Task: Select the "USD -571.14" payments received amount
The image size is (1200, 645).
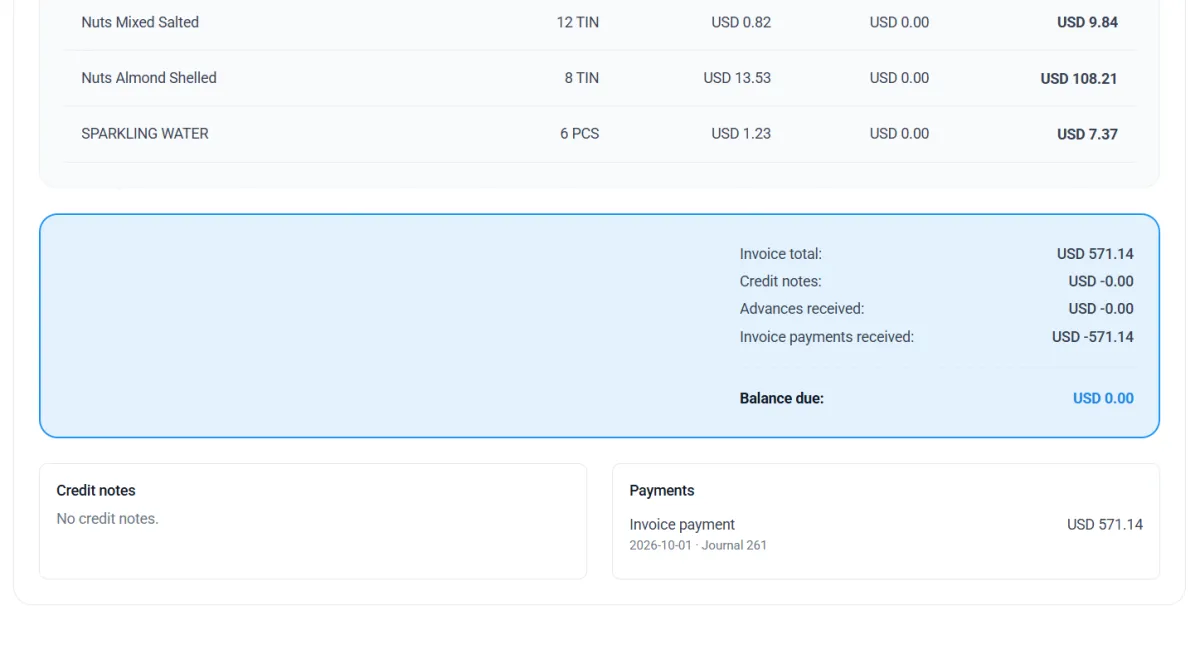Action: [x=1093, y=337]
